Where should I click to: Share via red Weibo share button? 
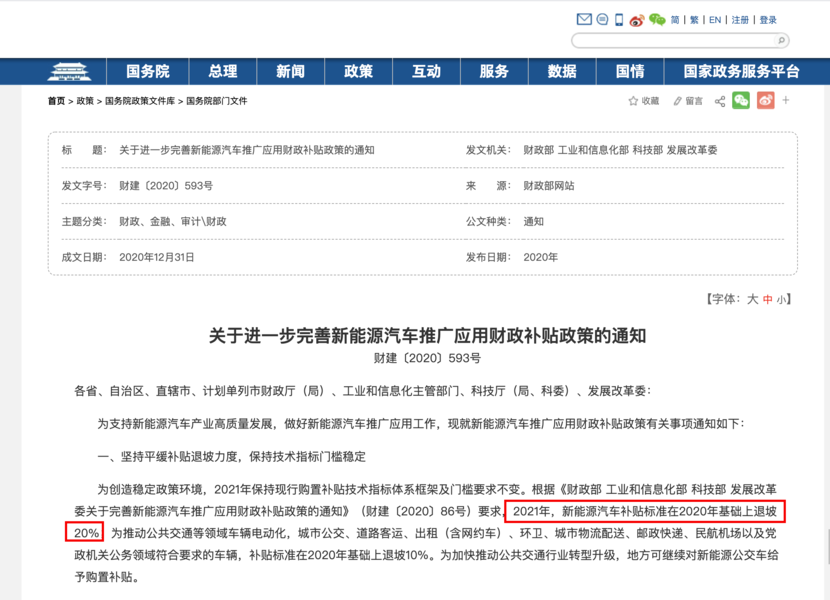[x=765, y=100]
